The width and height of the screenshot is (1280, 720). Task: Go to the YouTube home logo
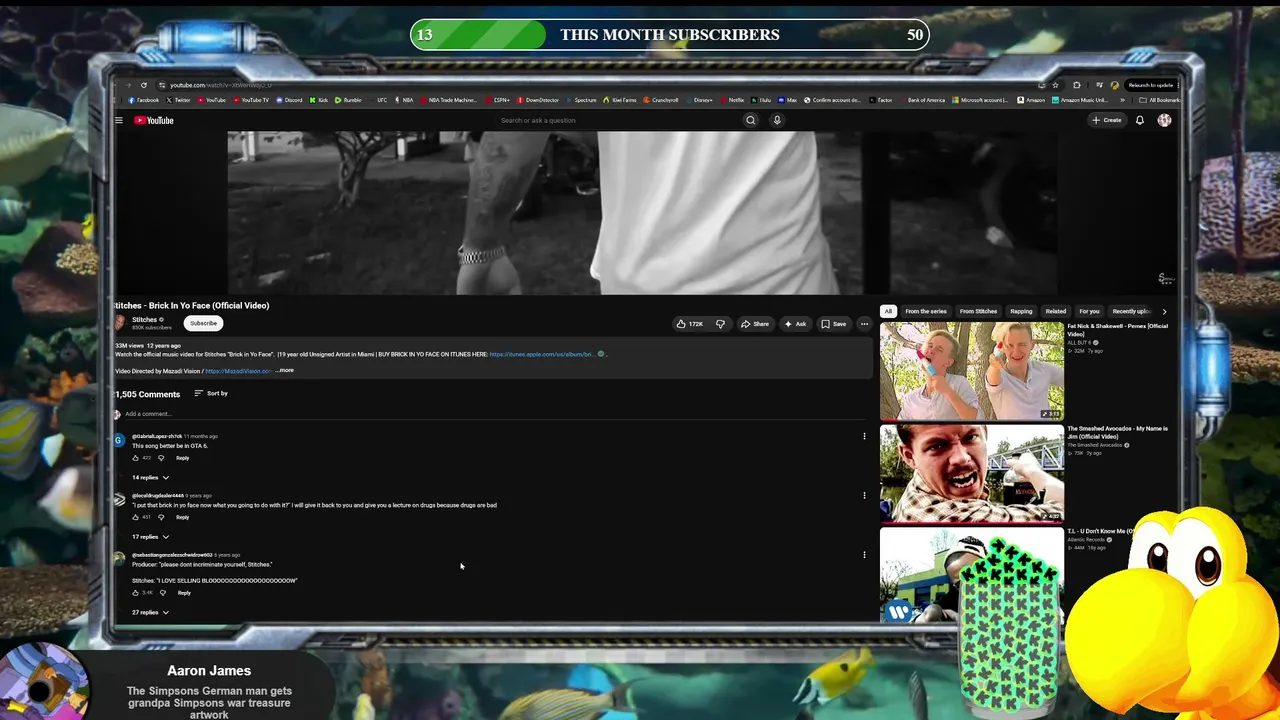pyautogui.click(x=154, y=121)
